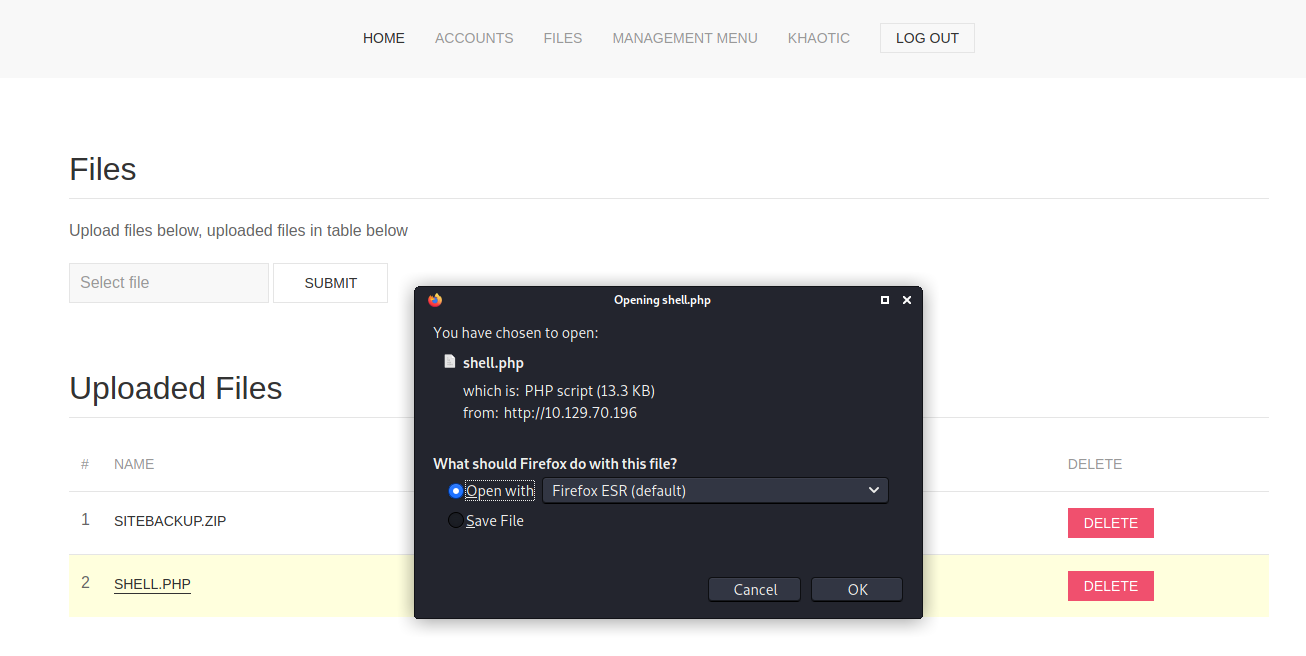Viewport: 1306px width, 656px height.
Task: Click the LOG OUT button
Action: click(x=927, y=38)
